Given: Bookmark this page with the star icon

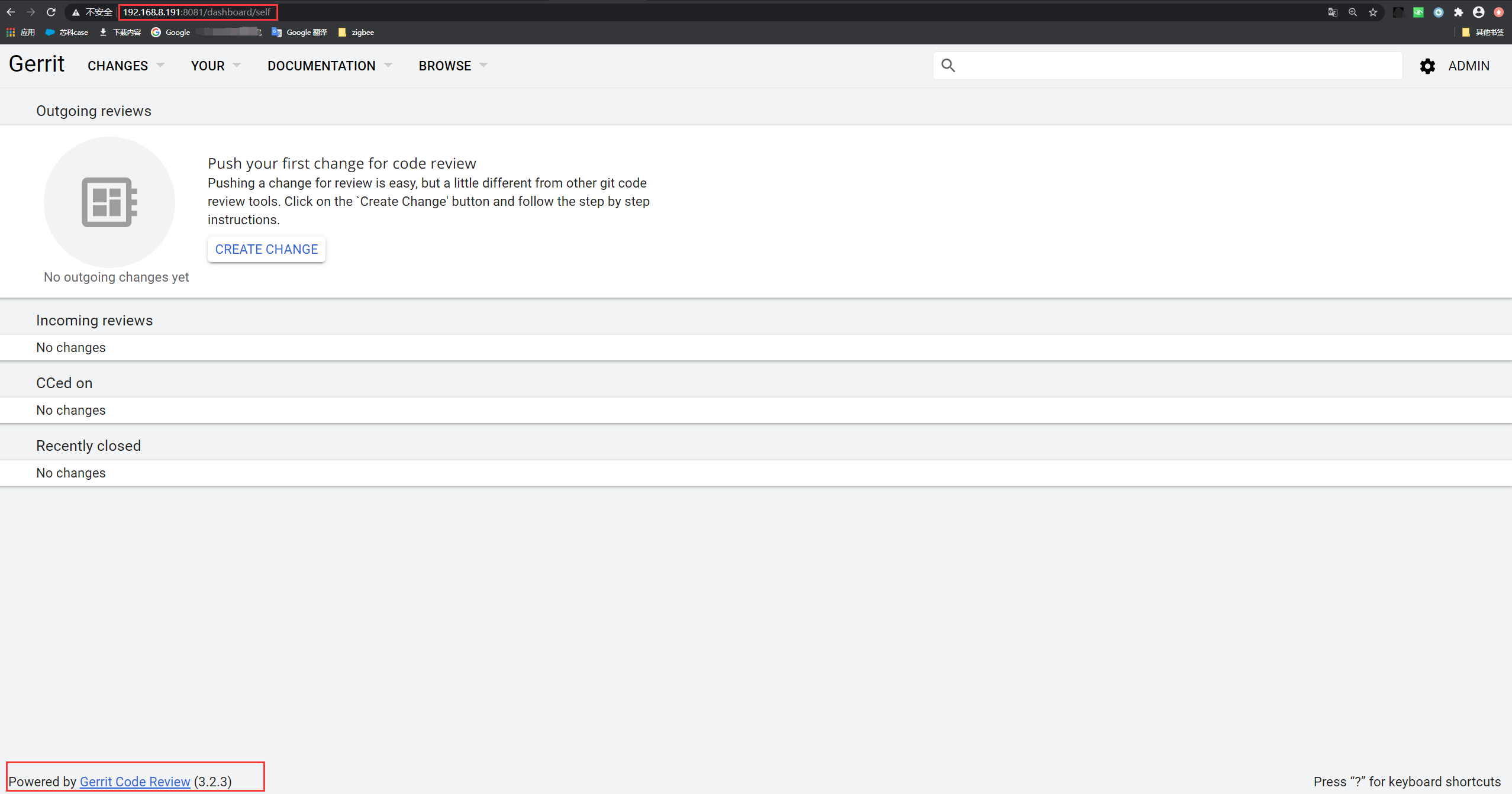Looking at the screenshot, I should pos(1373,12).
